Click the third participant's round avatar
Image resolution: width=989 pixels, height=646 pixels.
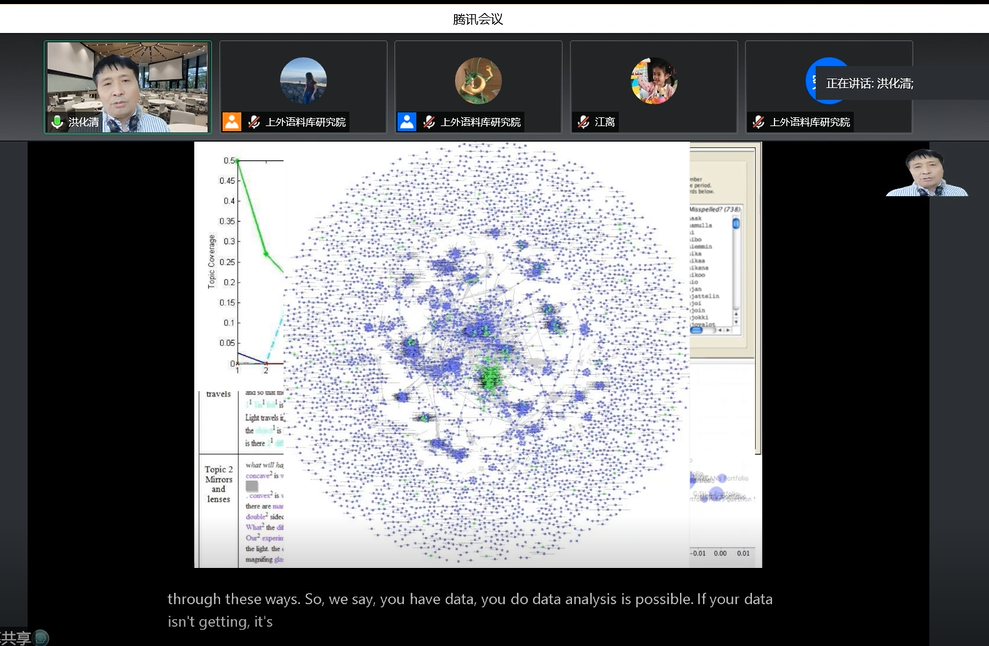(x=478, y=81)
